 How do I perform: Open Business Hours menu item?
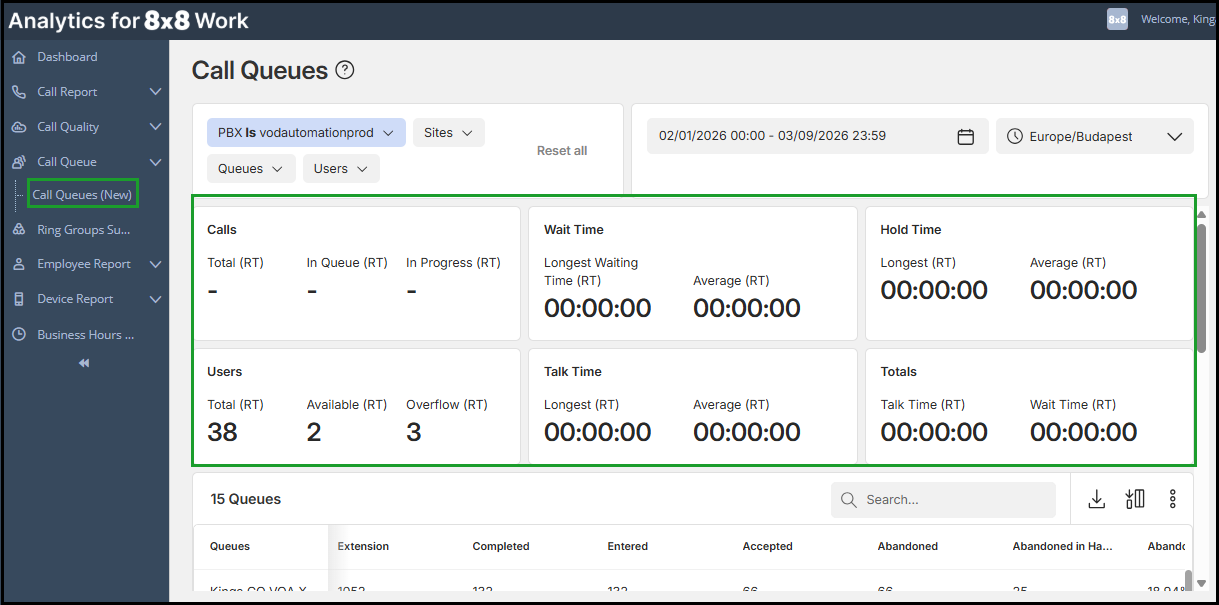click(85, 335)
